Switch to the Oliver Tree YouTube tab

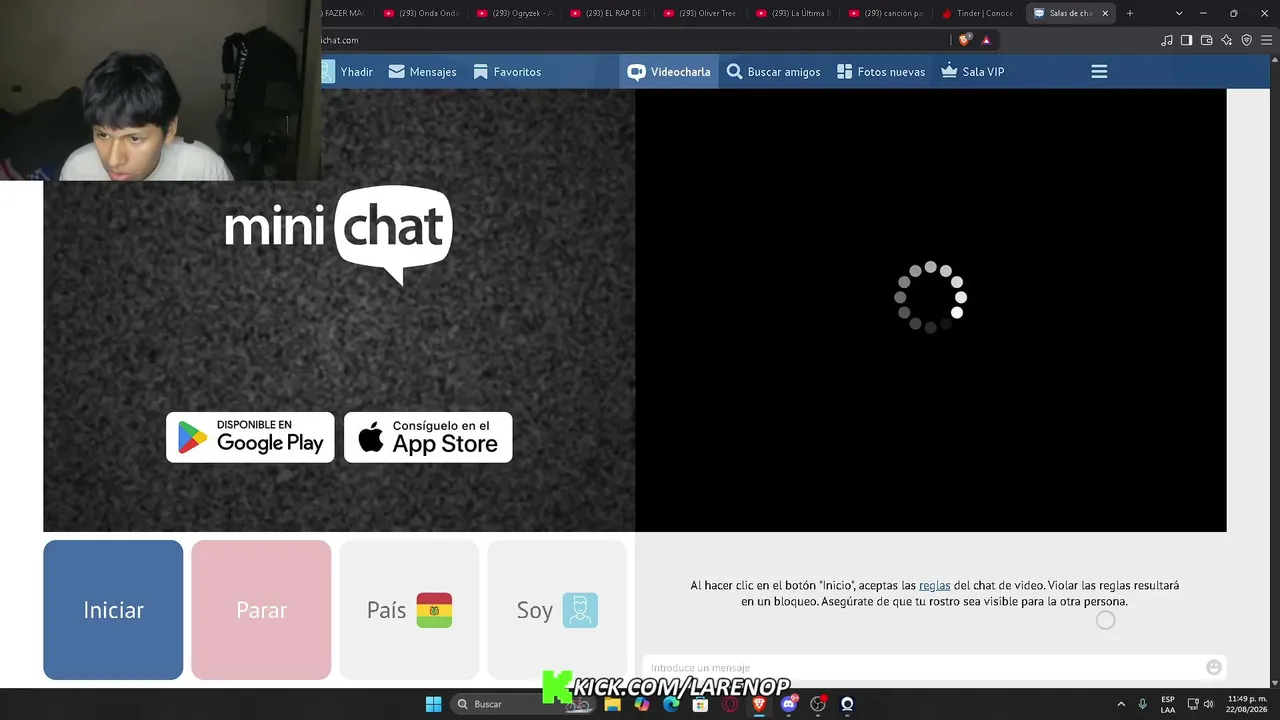[x=700, y=13]
